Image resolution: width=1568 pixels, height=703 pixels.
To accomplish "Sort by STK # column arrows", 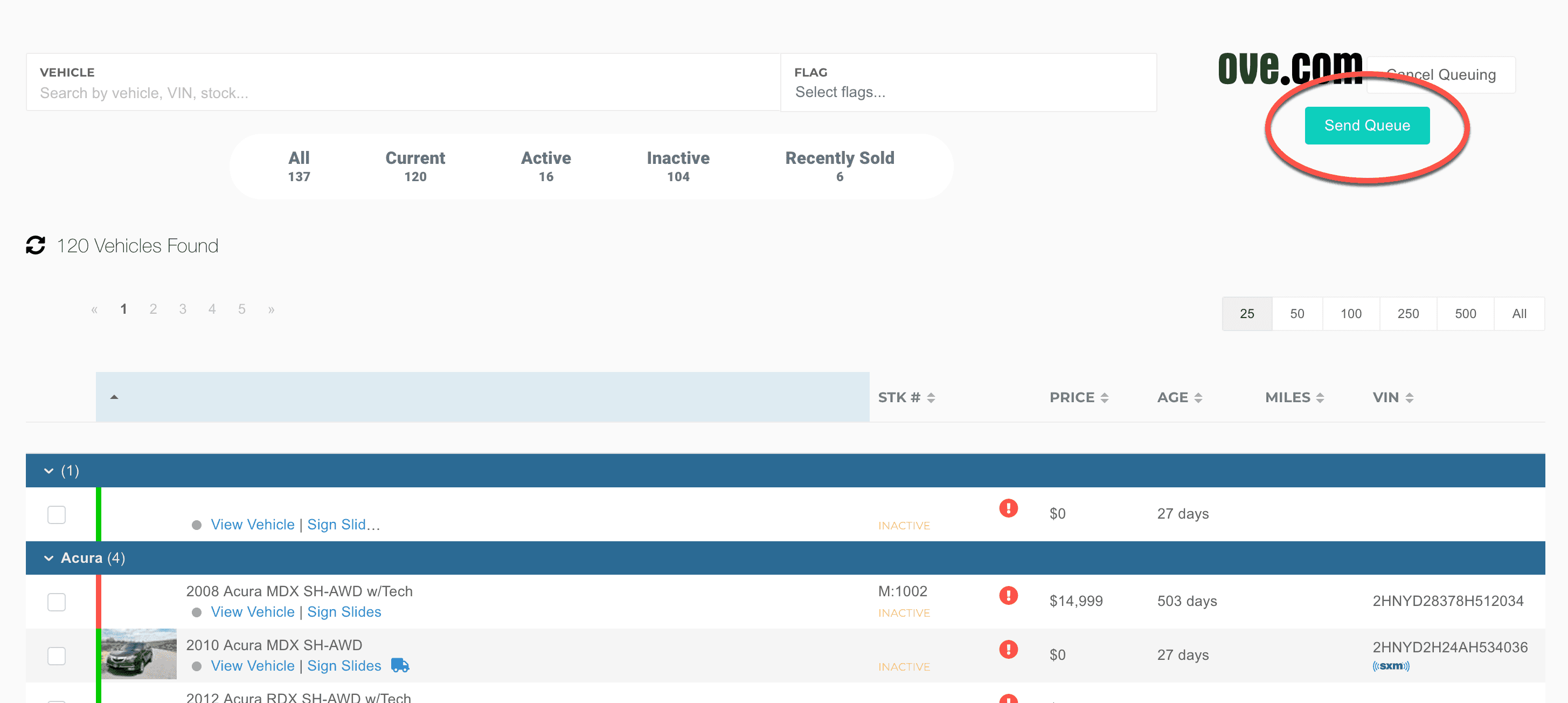I will coord(931,398).
